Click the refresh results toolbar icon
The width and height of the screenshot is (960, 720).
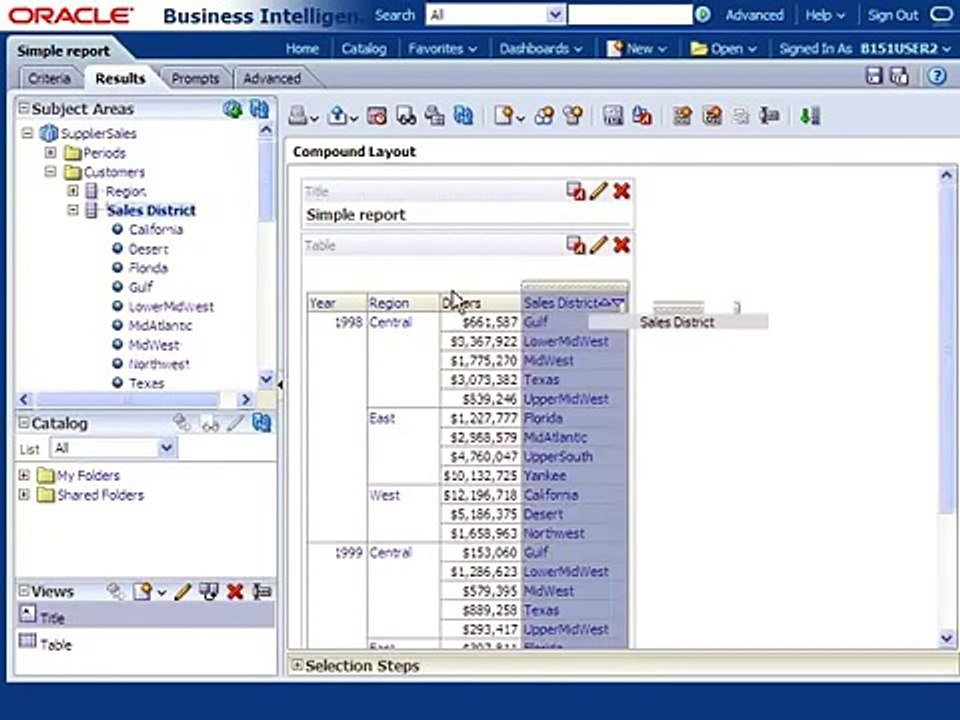point(463,115)
